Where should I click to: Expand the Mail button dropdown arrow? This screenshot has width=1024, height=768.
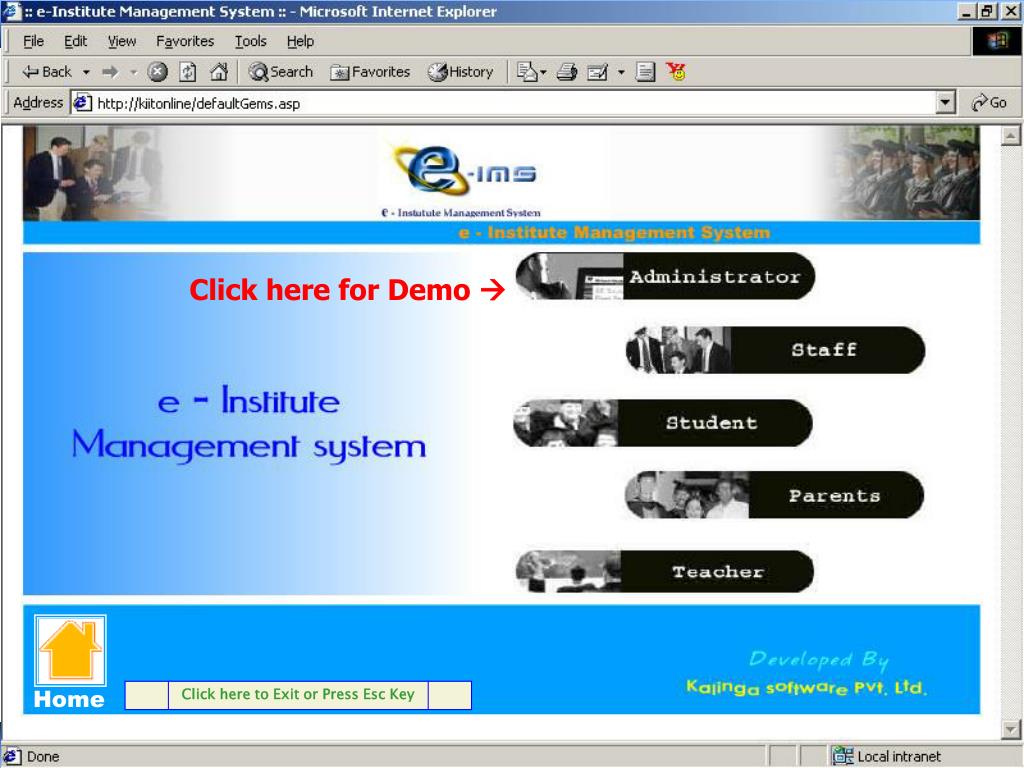point(545,72)
